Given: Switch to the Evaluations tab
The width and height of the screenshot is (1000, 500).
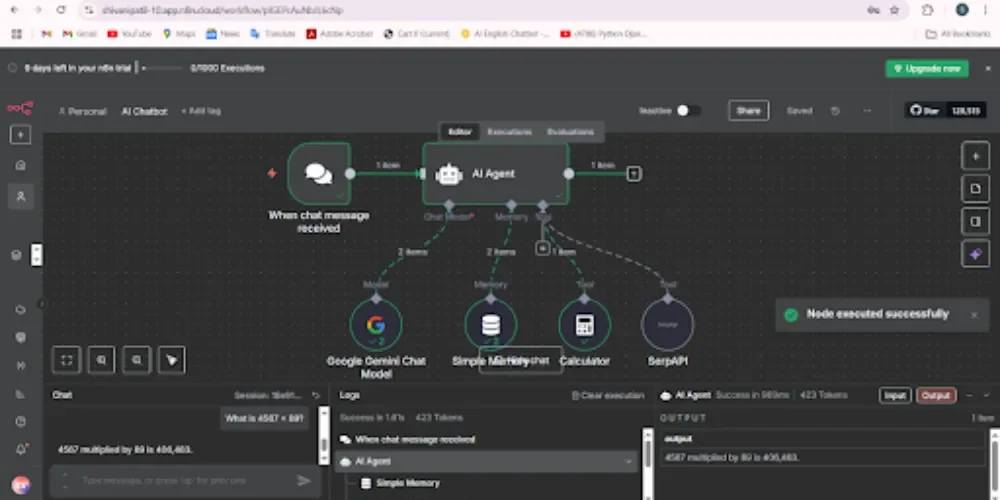Looking at the screenshot, I should click(x=570, y=132).
